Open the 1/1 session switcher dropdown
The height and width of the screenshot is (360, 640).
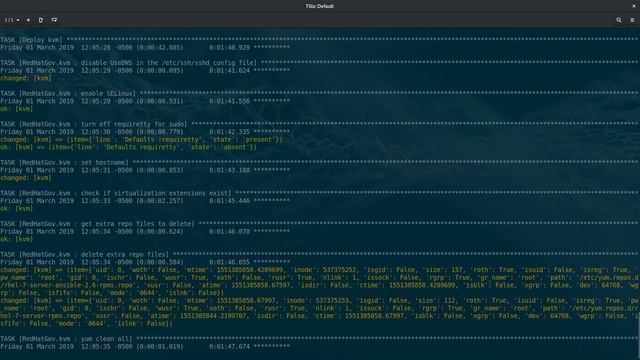(12, 20)
